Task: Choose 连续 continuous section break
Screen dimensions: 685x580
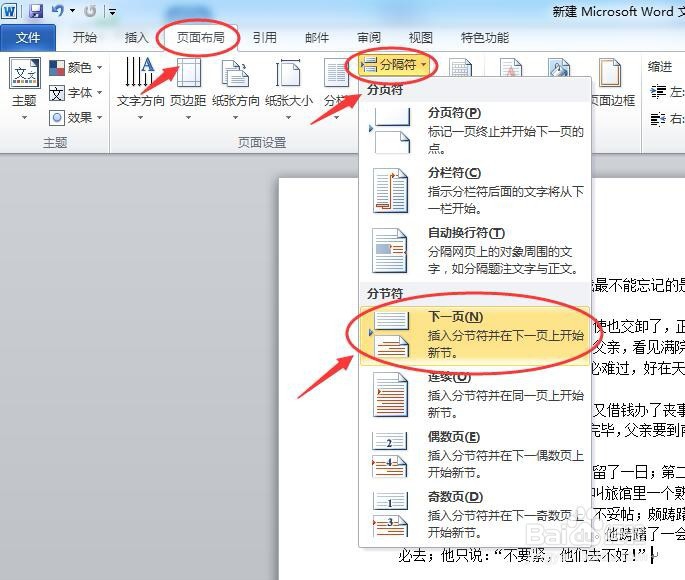Action: point(475,394)
